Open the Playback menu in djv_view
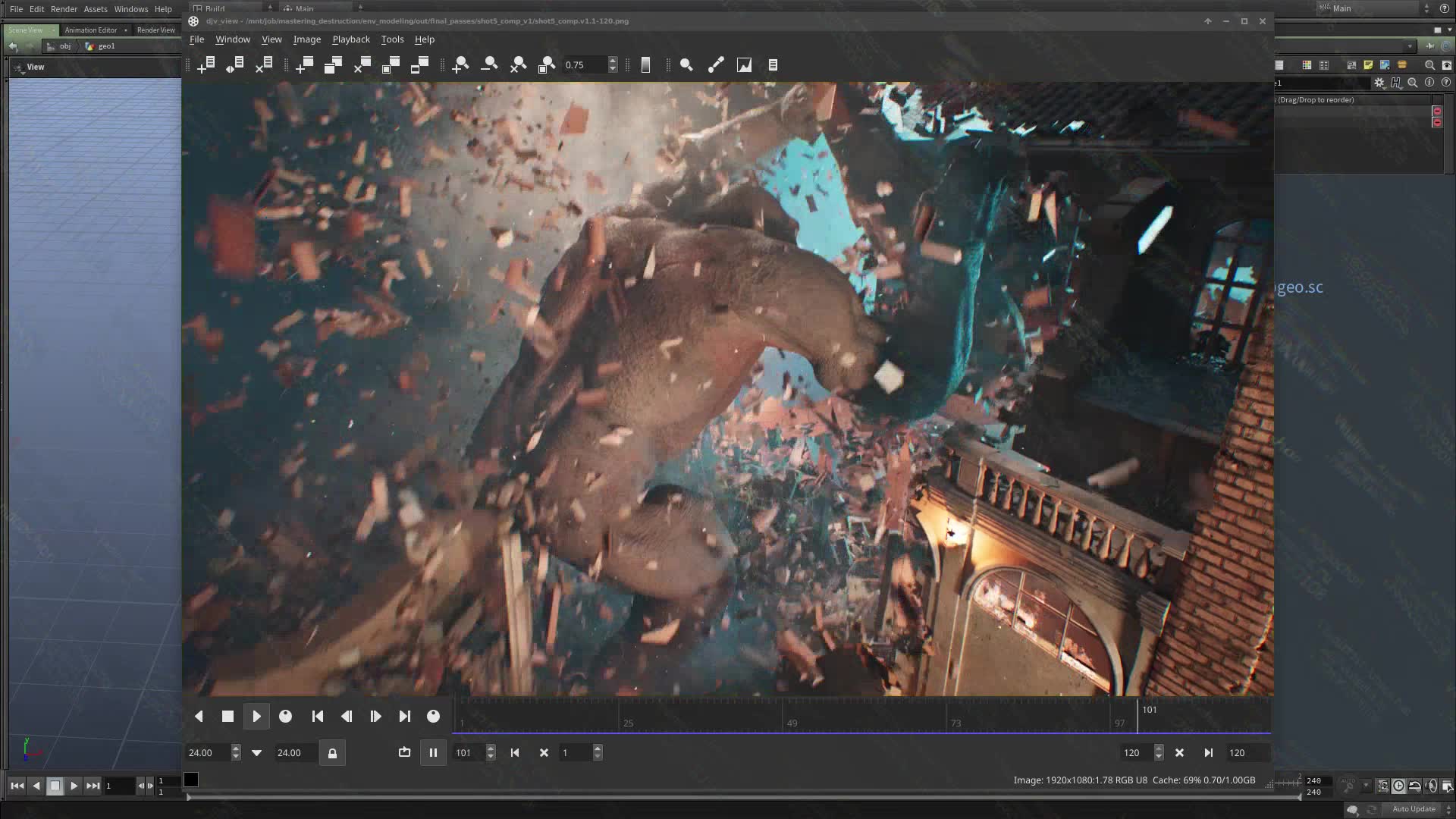Image resolution: width=1456 pixels, height=819 pixels. pyautogui.click(x=350, y=39)
